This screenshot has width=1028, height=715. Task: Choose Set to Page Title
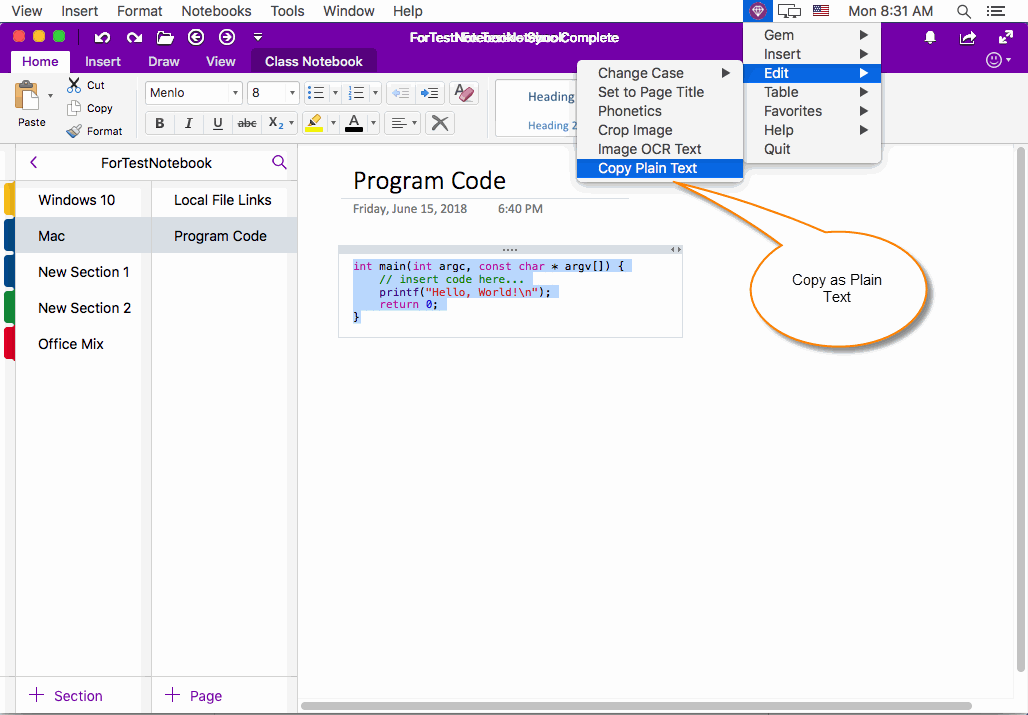click(660, 92)
